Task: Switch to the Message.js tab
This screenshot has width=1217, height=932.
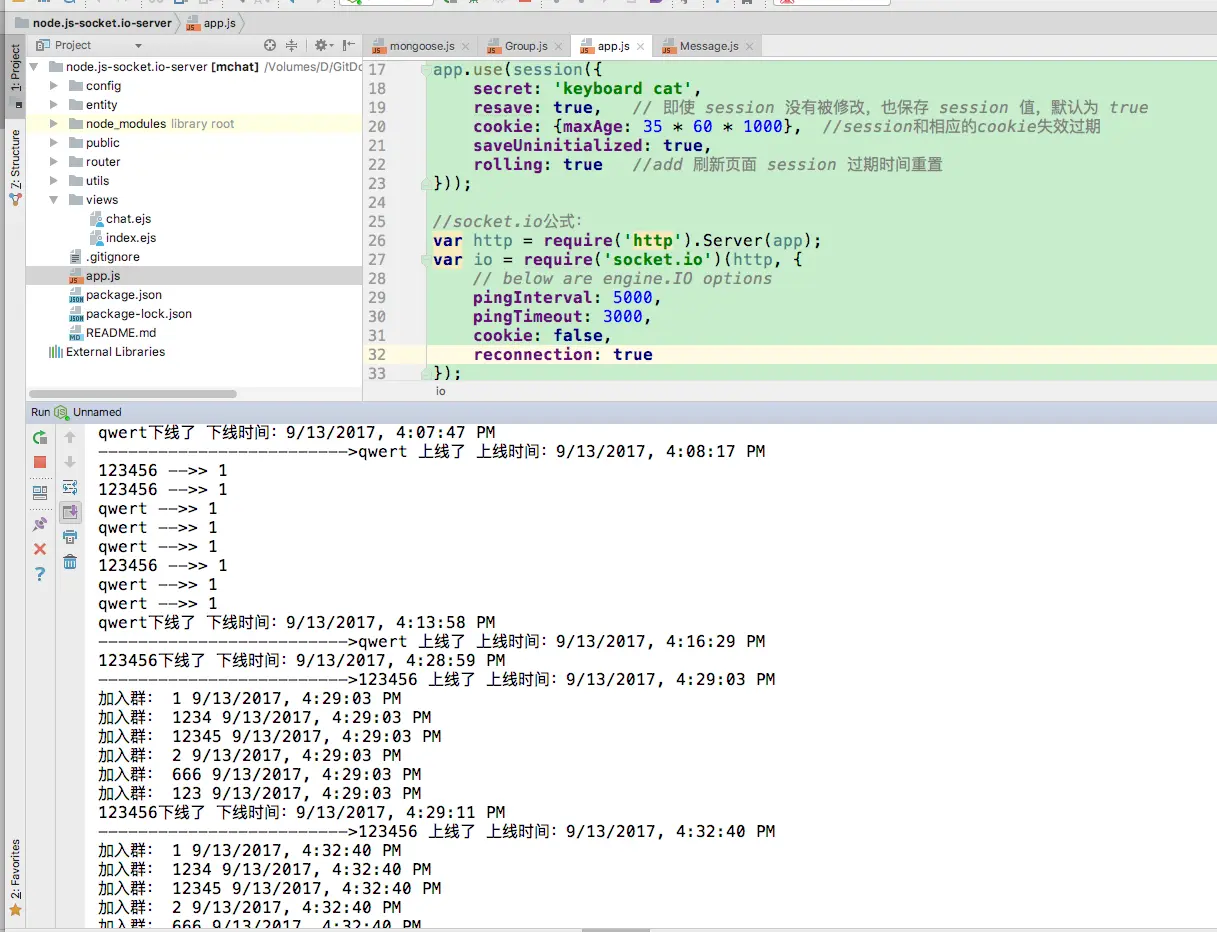Action: [x=709, y=46]
